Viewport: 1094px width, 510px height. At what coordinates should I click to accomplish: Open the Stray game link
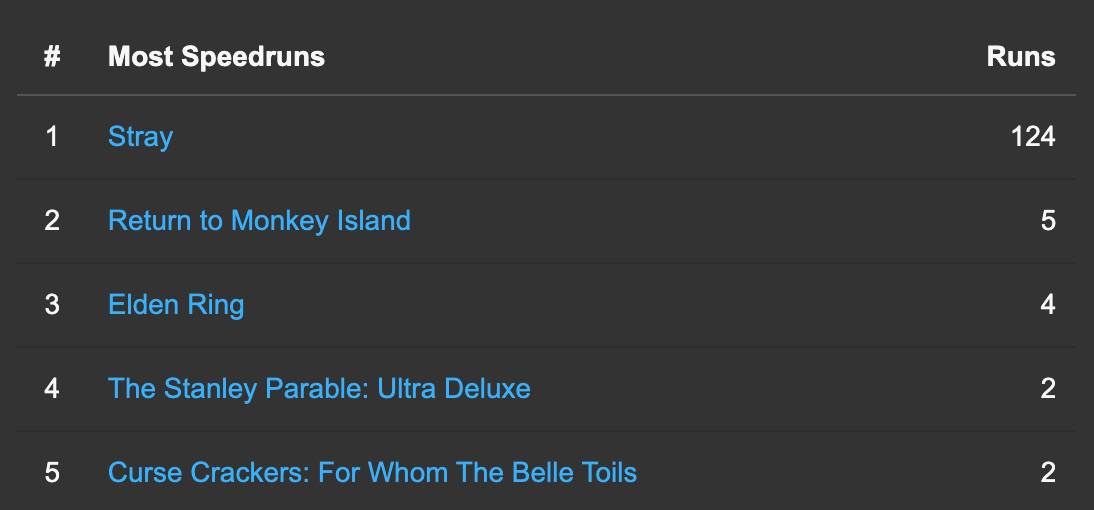click(140, 136)
